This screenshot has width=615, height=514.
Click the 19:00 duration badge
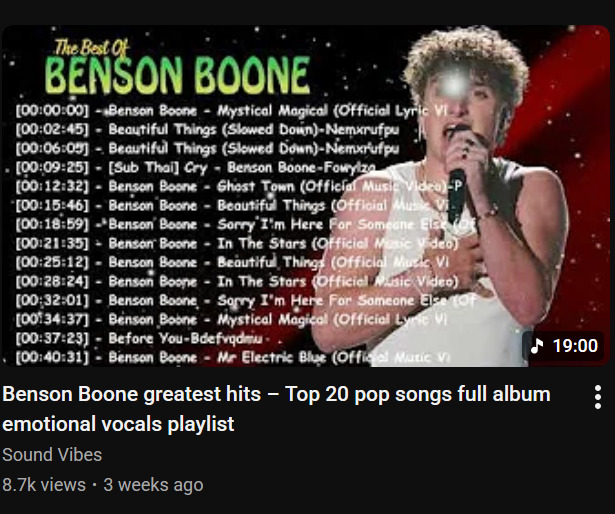tap(563, 346)
